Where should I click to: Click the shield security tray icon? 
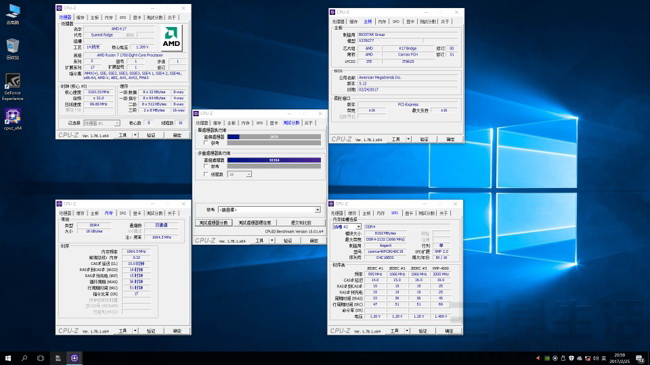click(x=571, y=358)
